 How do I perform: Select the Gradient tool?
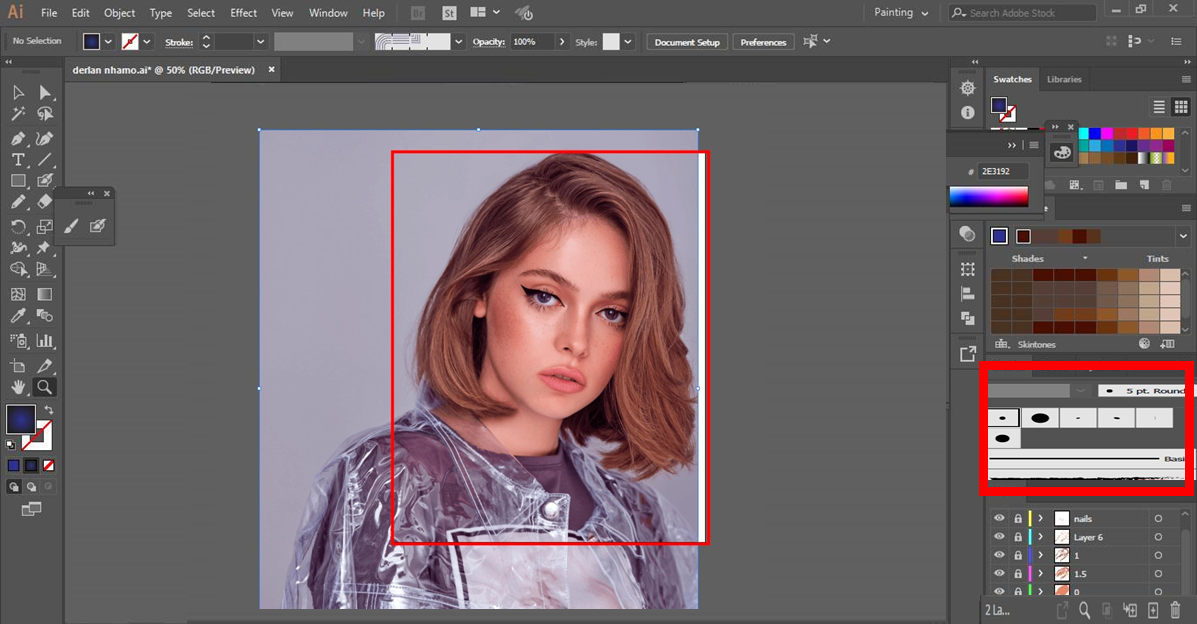click(x=45, y=294)
